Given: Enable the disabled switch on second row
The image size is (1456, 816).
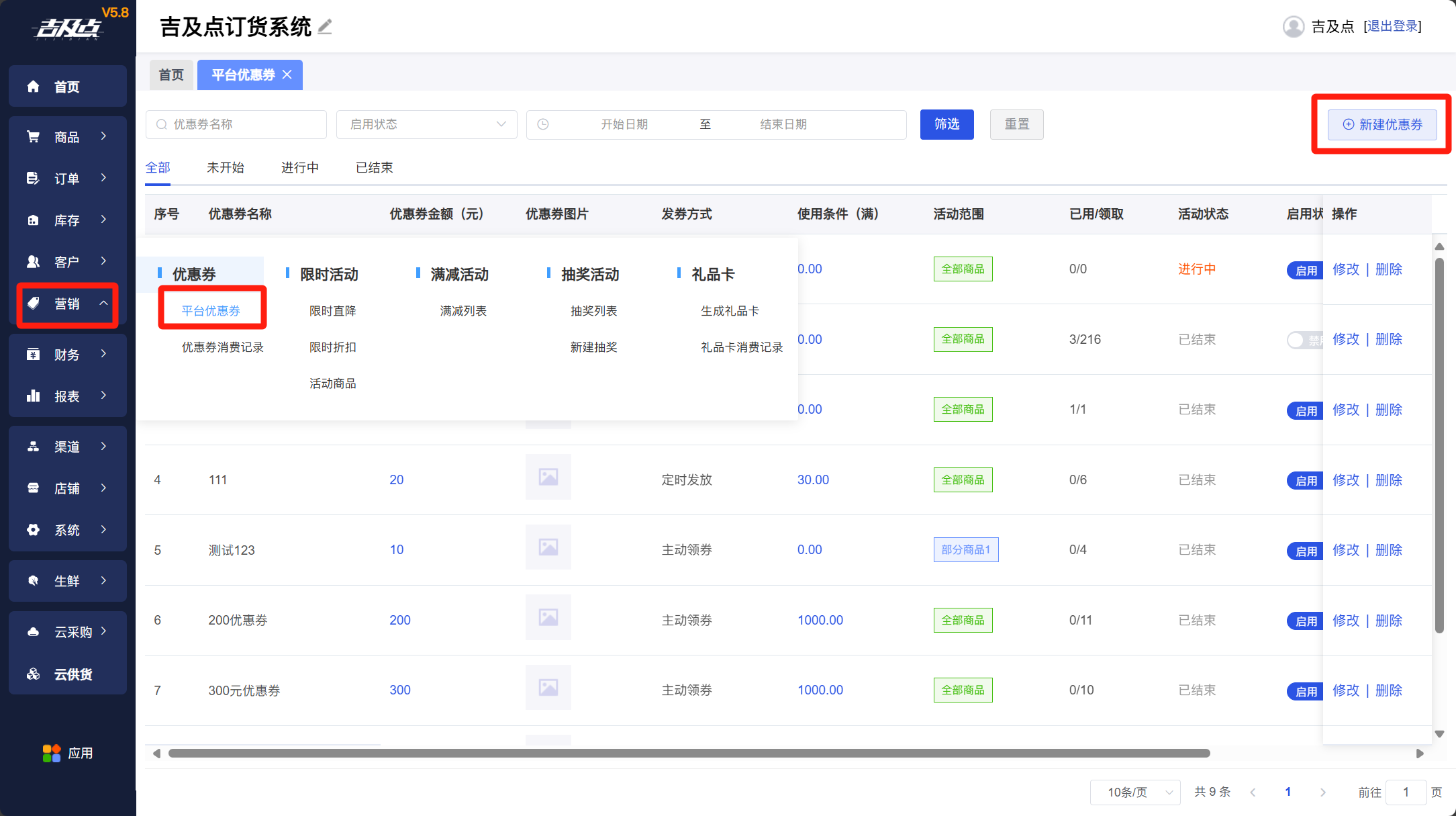Looking at the screenshot, I should coord(1304,341).
